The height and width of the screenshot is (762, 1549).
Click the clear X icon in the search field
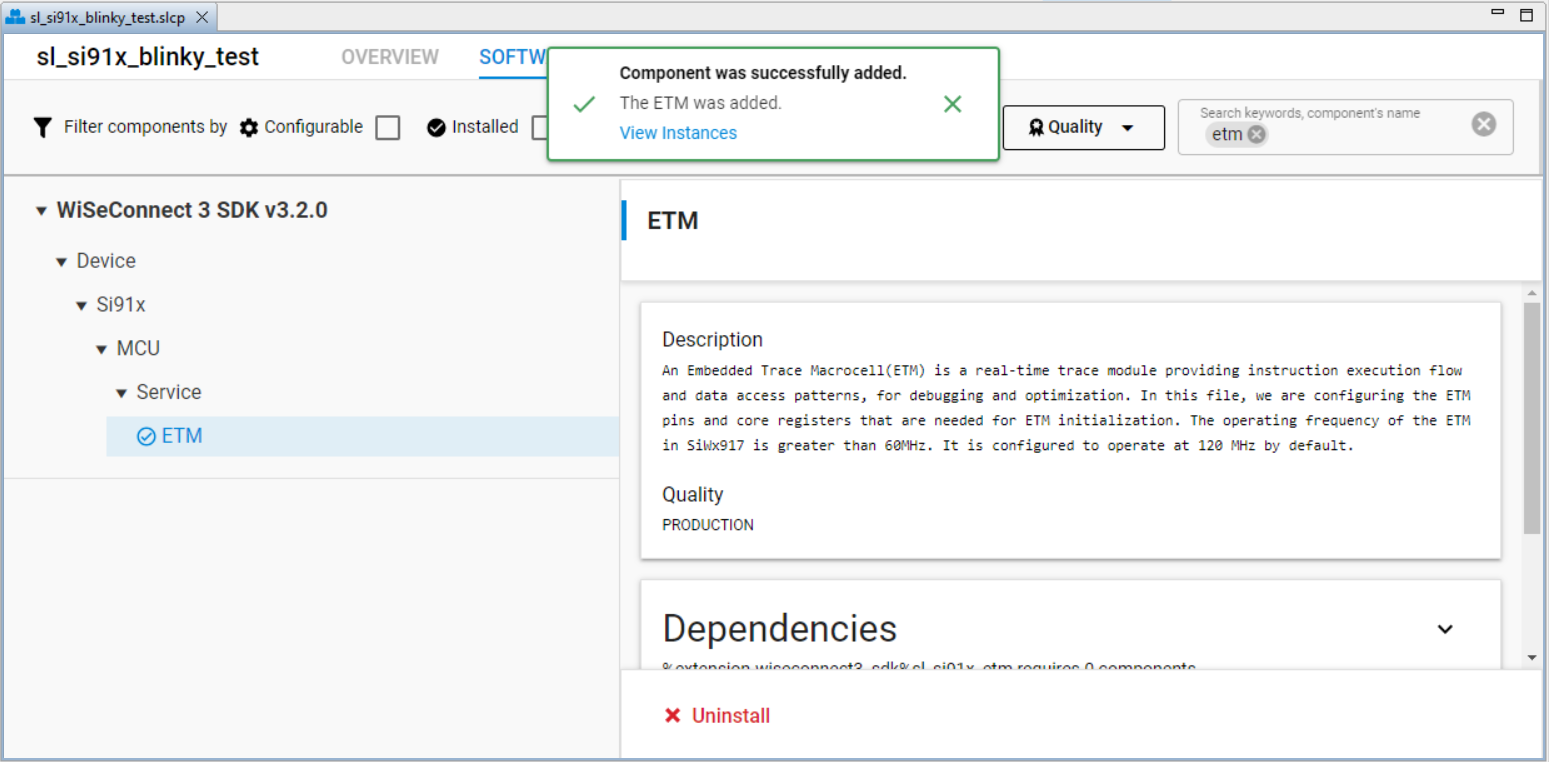tap(1483, 124)
